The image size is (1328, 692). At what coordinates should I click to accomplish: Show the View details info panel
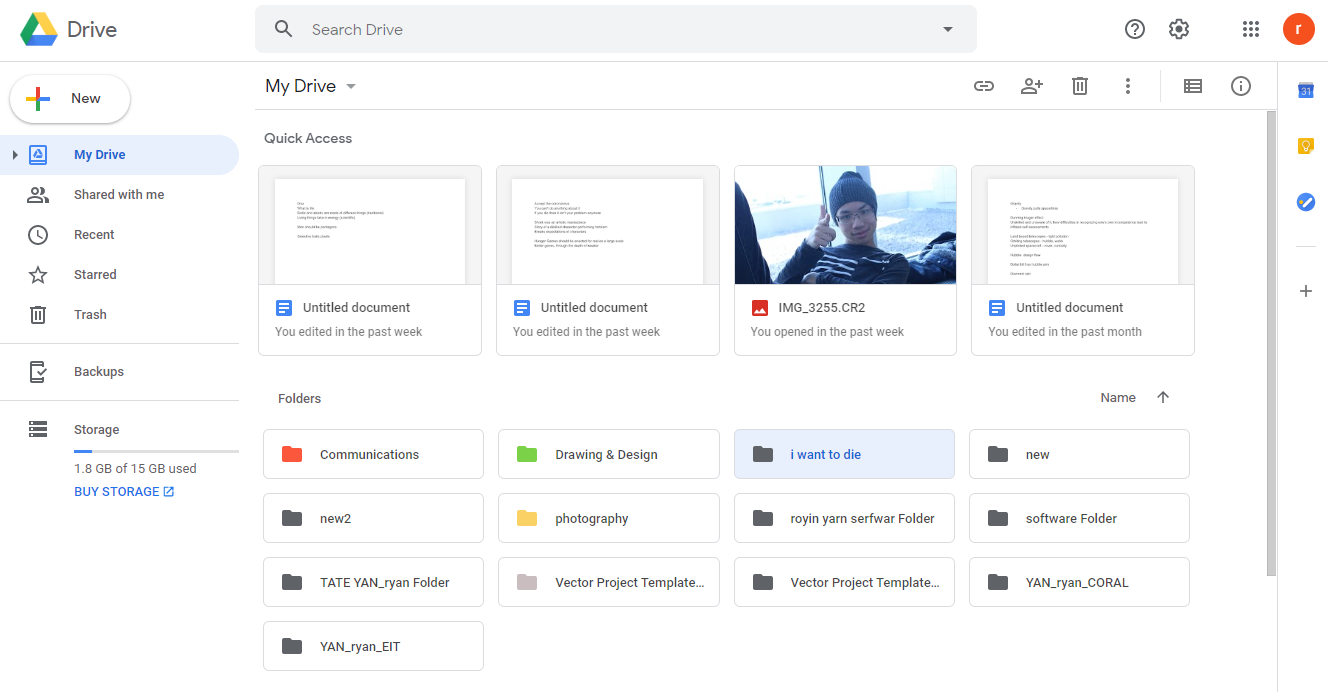(x=1241, y=86)
